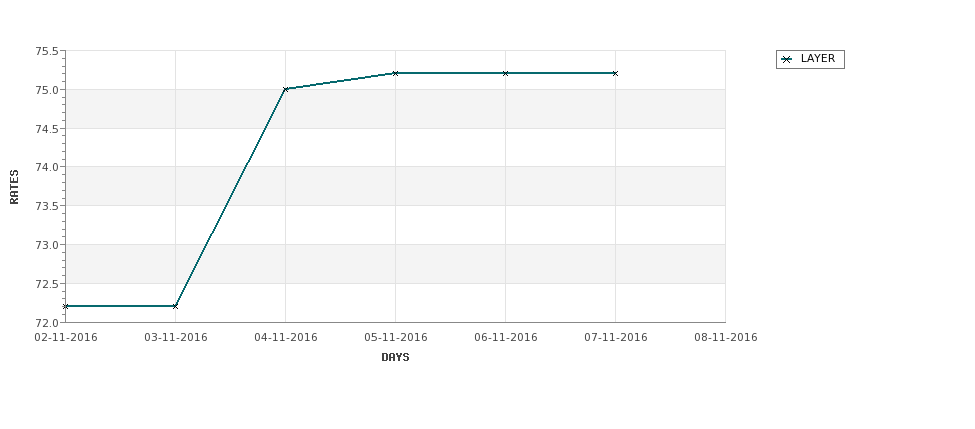The width and height of the screenshot is (975, 429).
Task: Click the 75.5 y-axis tick label
Action: pyautogui.click(x=47, y=51)
